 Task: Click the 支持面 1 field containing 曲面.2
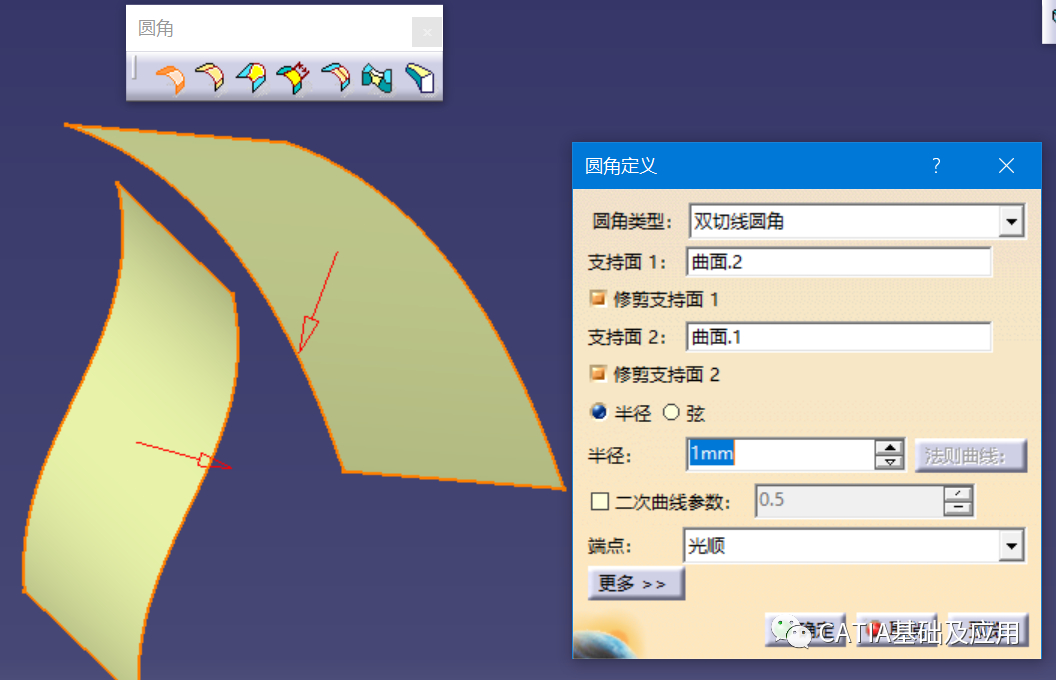click(838, 262)
